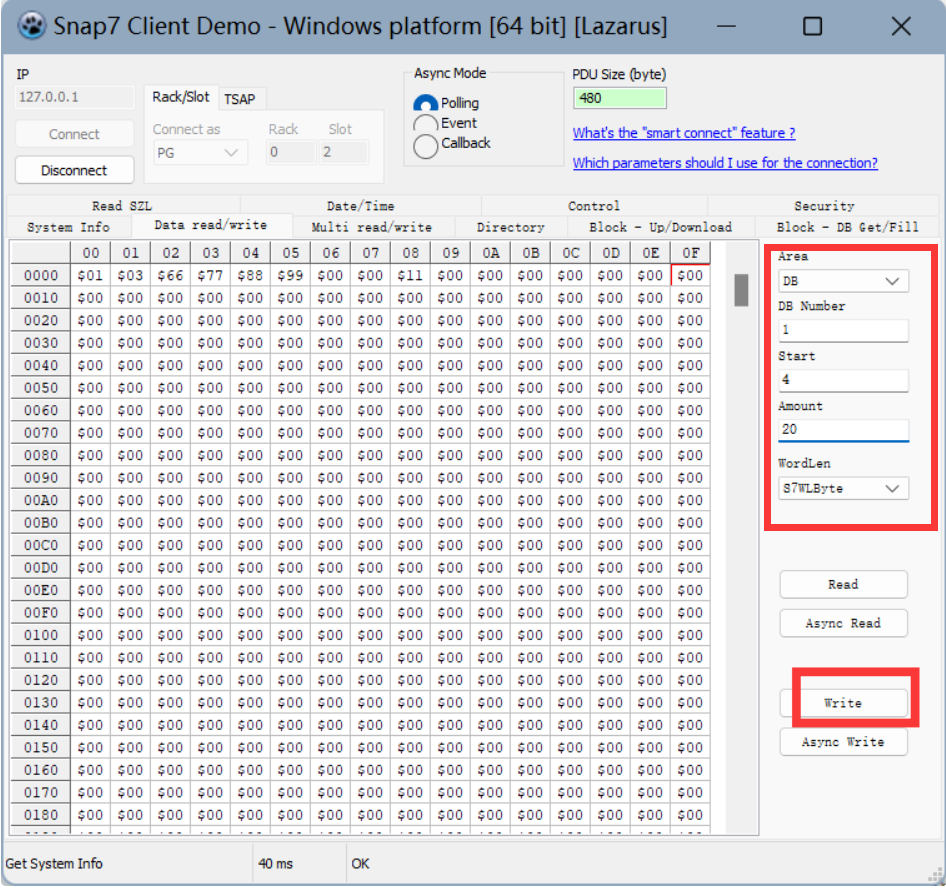Click the Slot number field
Image resolution: width=946 pixels, height=888 pixels.
(x=343, y=152)
